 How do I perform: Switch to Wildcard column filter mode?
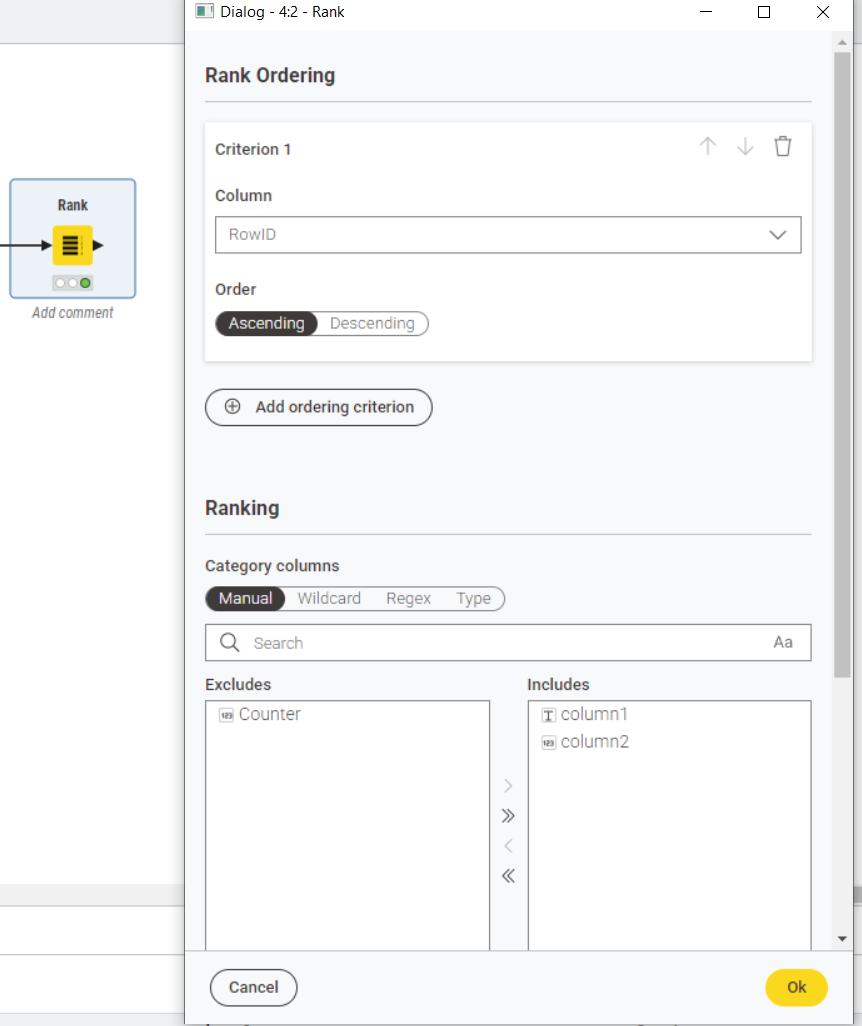[x=329, y=599]
